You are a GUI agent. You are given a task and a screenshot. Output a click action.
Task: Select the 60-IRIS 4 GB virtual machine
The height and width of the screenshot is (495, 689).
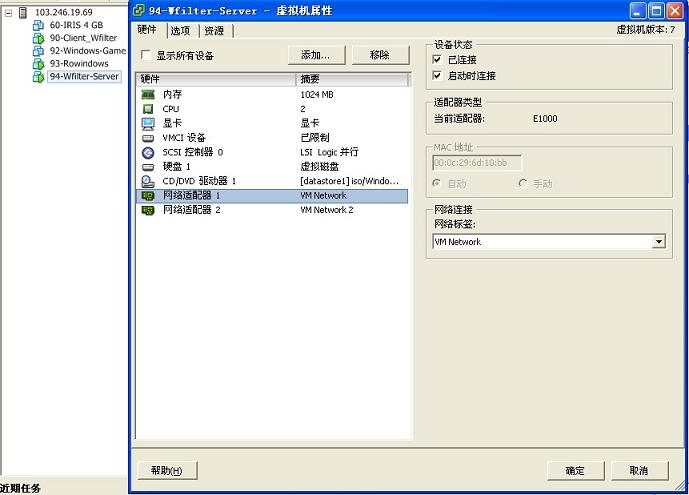tap(75, 25)
